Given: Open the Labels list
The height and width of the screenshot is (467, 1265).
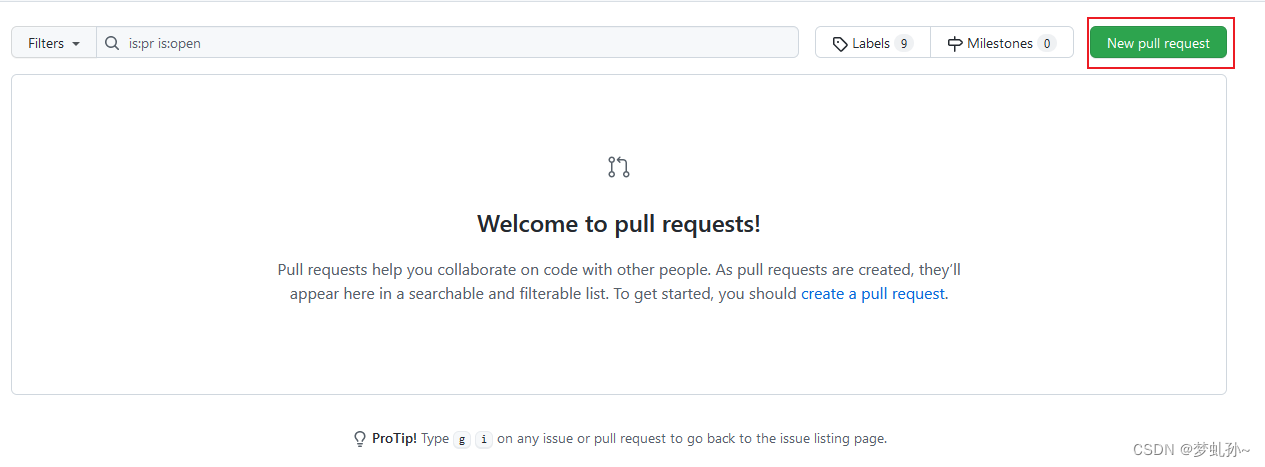Looking at the screenshot, I should click(873, 43).
